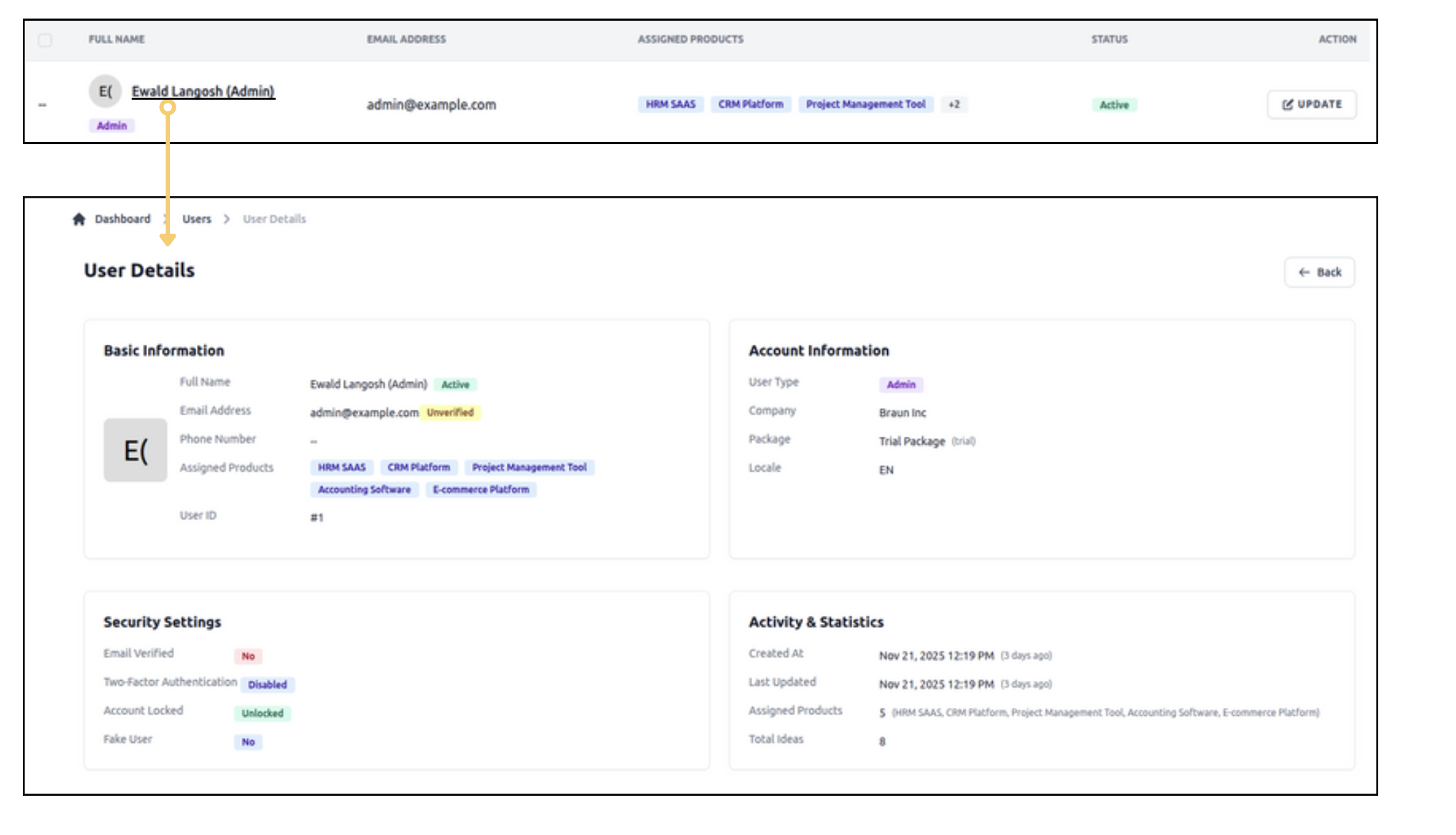Click the home icon in breadcrumb
Screen dimensions: 1456x835
pos(79,219)
